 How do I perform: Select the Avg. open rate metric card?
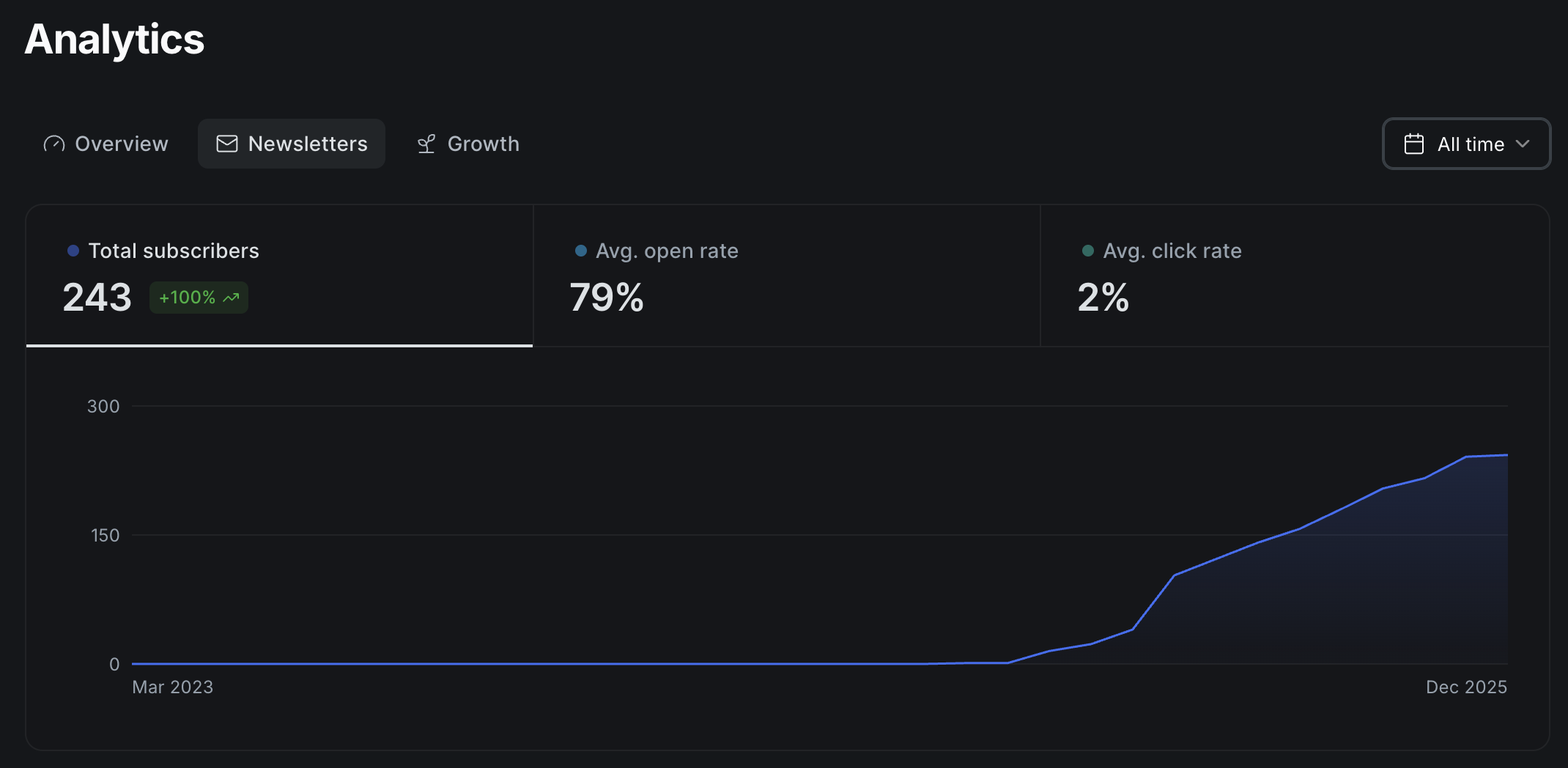(786, 275)
